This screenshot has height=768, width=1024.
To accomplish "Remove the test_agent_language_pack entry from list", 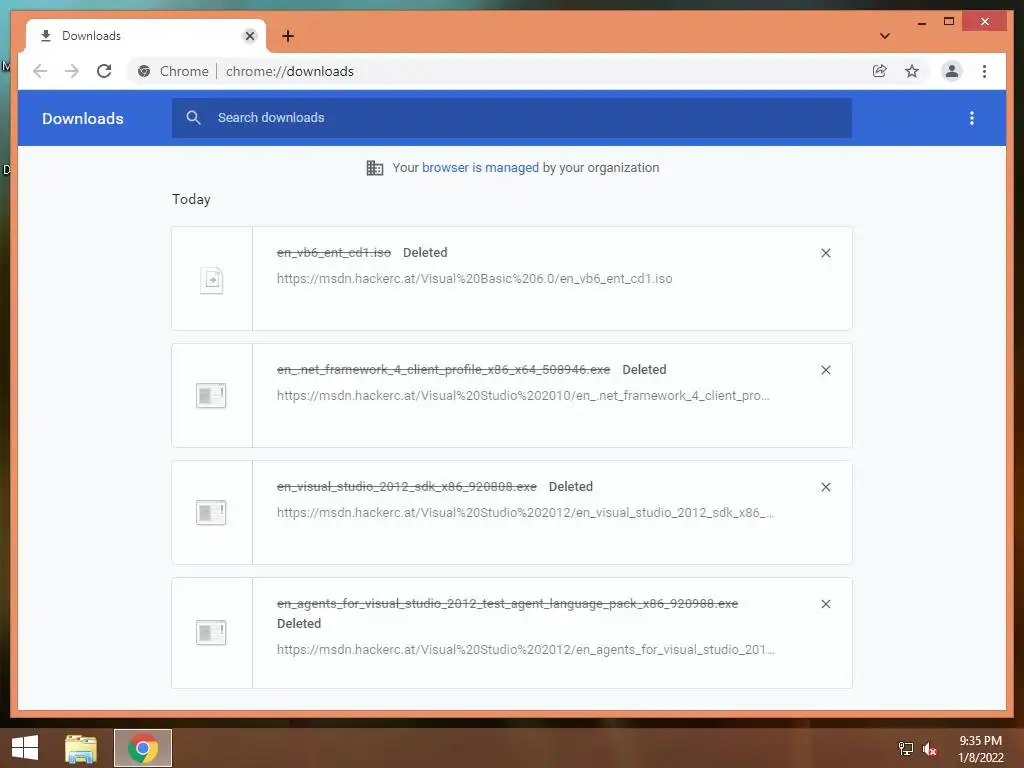I will pos(825,604).
